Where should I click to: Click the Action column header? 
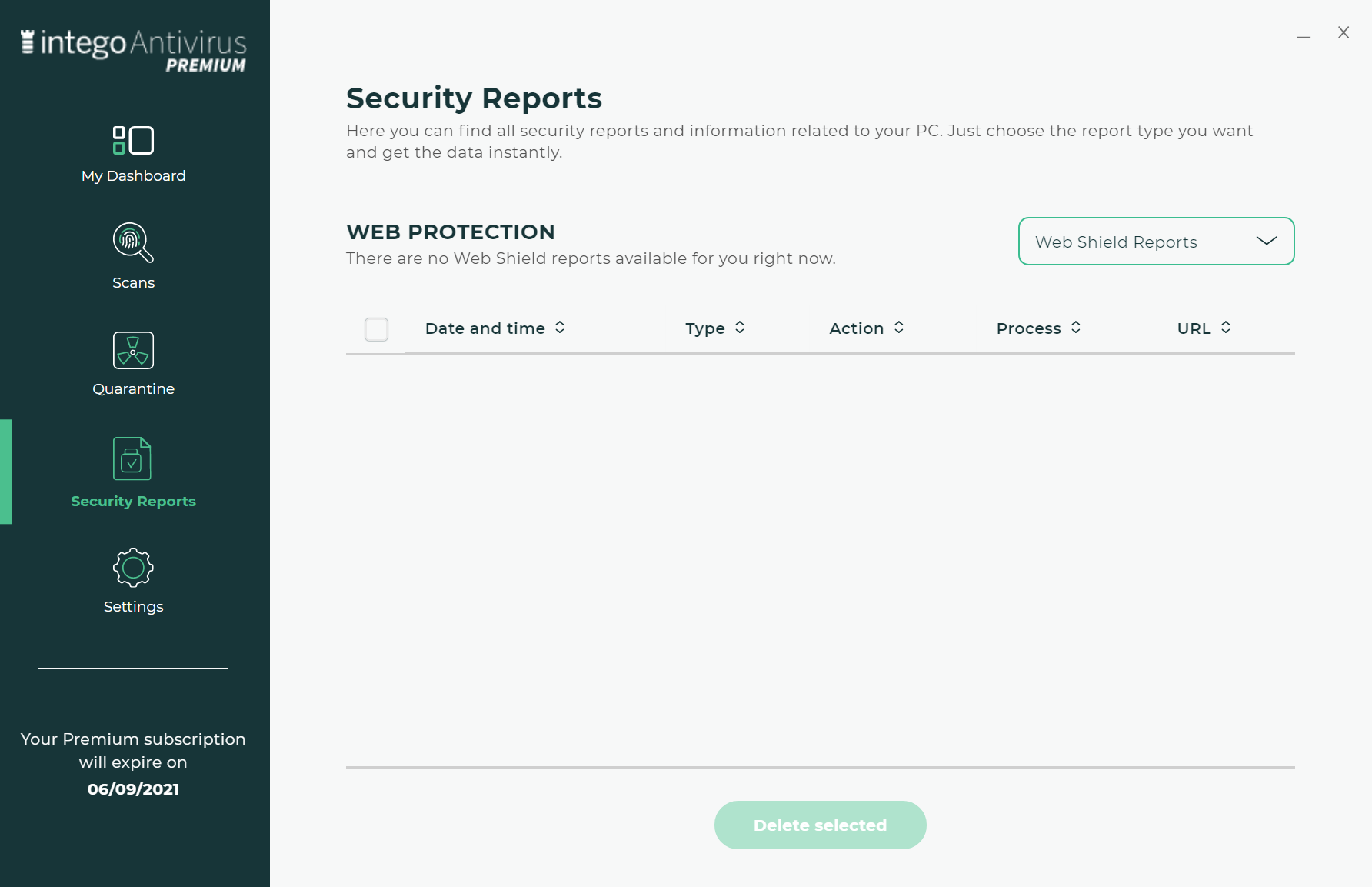pos(857,328)
